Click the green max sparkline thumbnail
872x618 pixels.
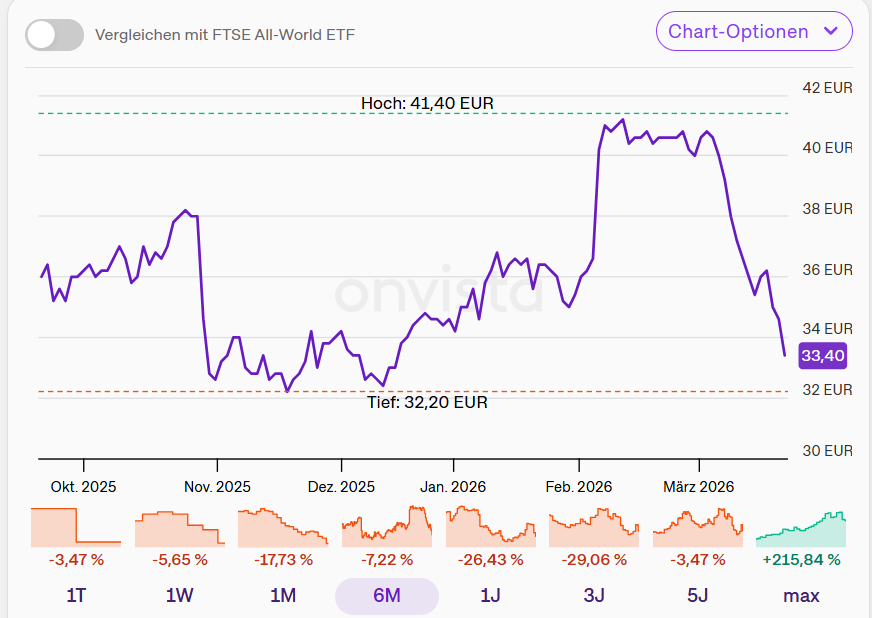(x=801, y=527)
